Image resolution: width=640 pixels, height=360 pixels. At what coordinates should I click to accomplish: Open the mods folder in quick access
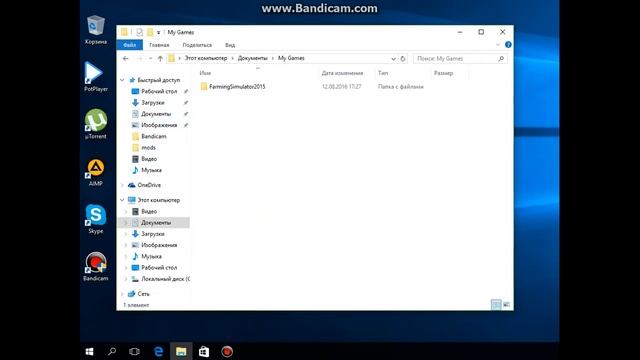click(148, 148)
